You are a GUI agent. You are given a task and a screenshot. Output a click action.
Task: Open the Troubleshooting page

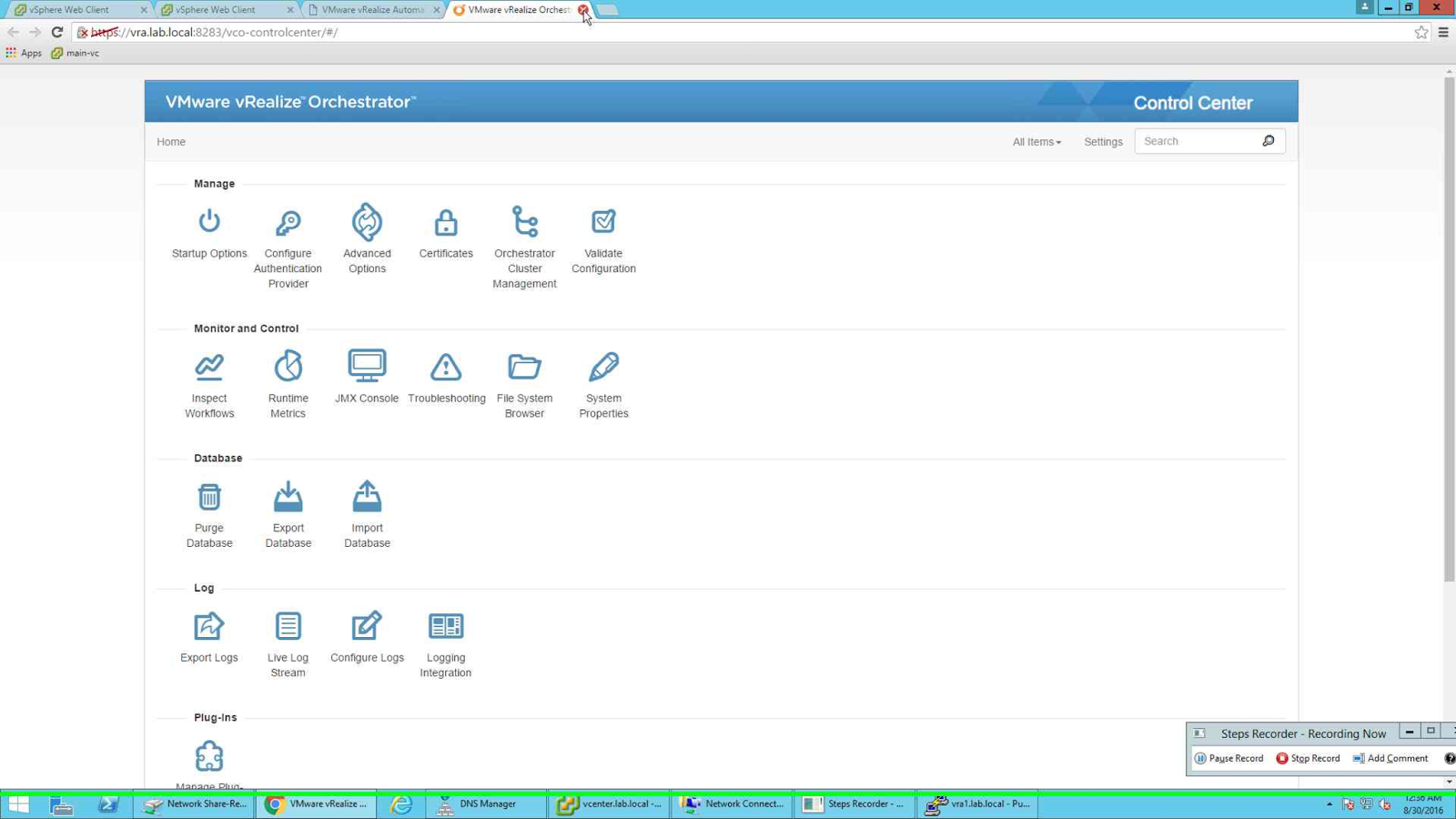pos(446,379)
